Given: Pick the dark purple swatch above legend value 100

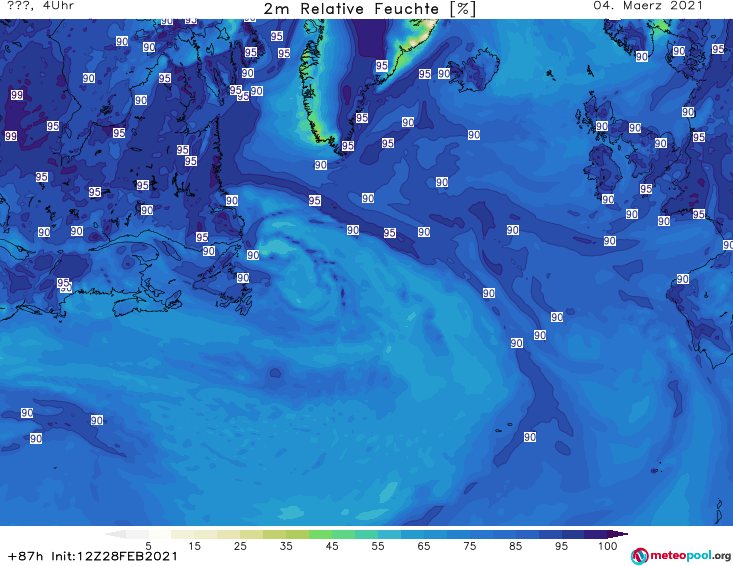Looking at the screenshot, I should coord(596,534).
